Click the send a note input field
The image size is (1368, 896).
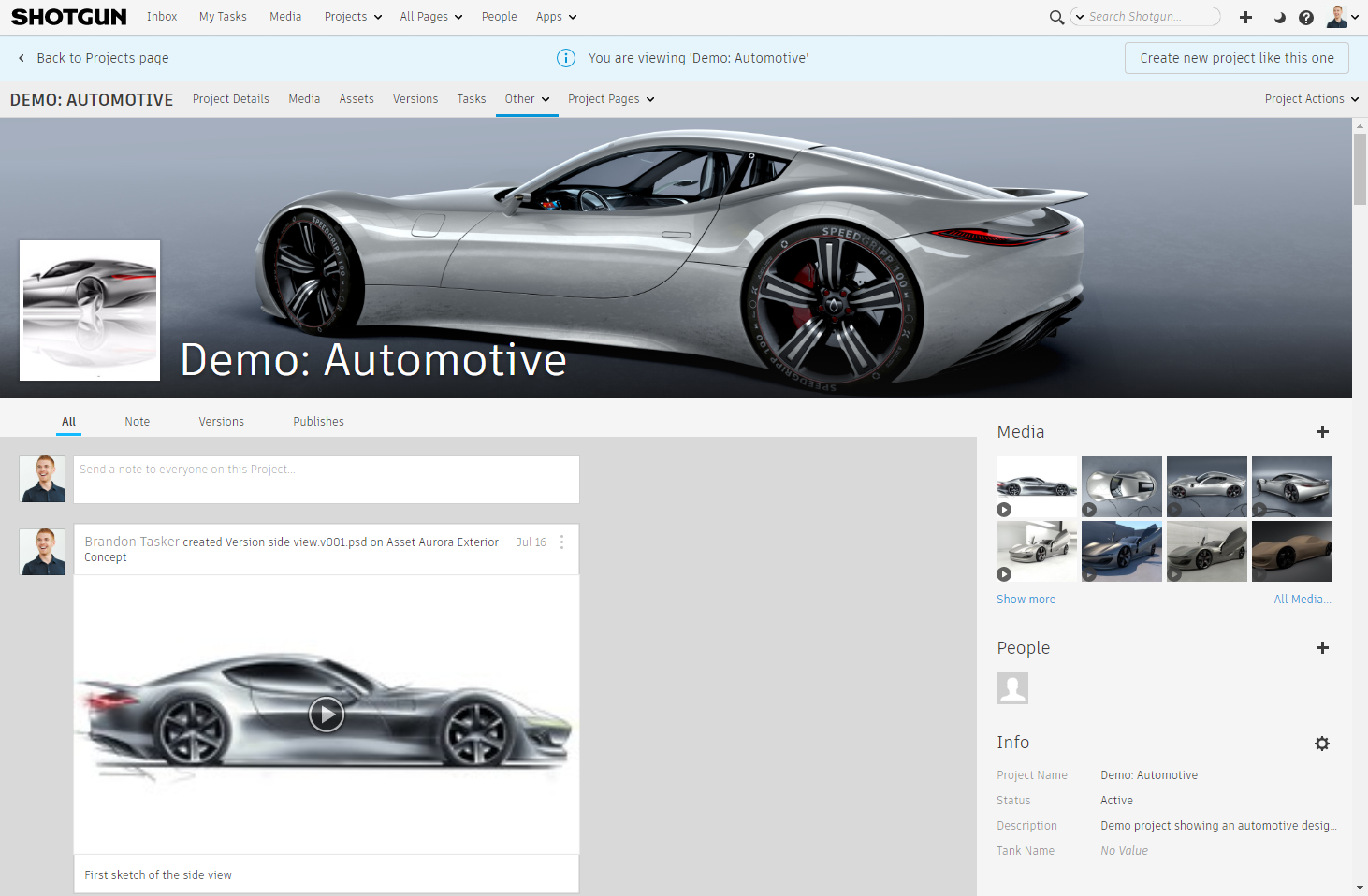click(x=326, y=479)
